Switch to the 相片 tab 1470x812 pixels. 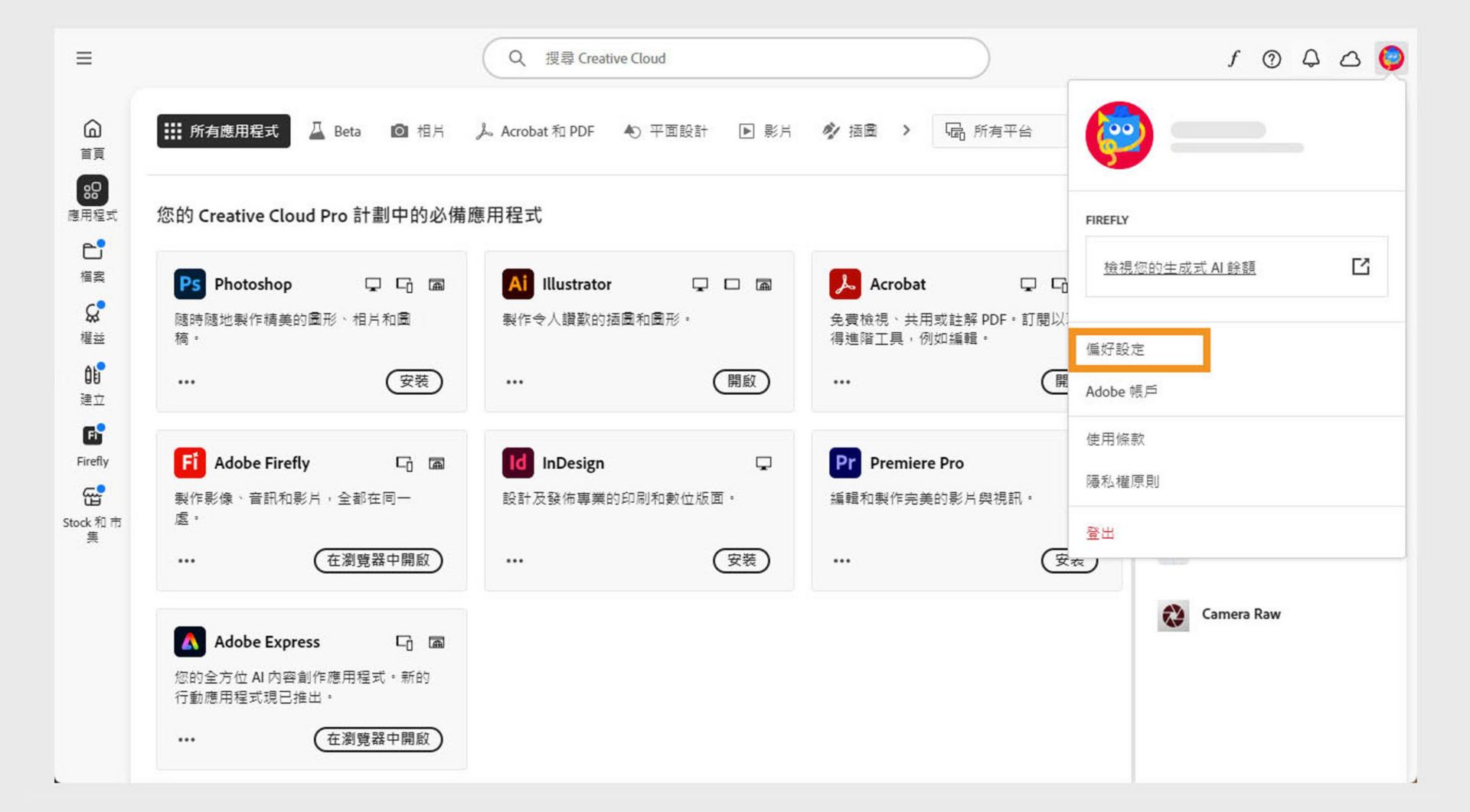click(x=417, y=131)
